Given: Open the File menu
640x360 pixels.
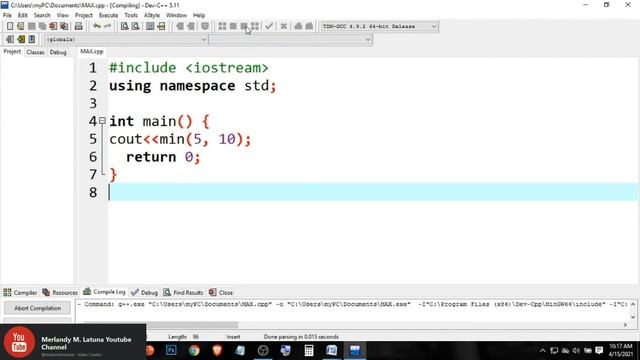Looking at the screenshot, I should coord(7,15).
